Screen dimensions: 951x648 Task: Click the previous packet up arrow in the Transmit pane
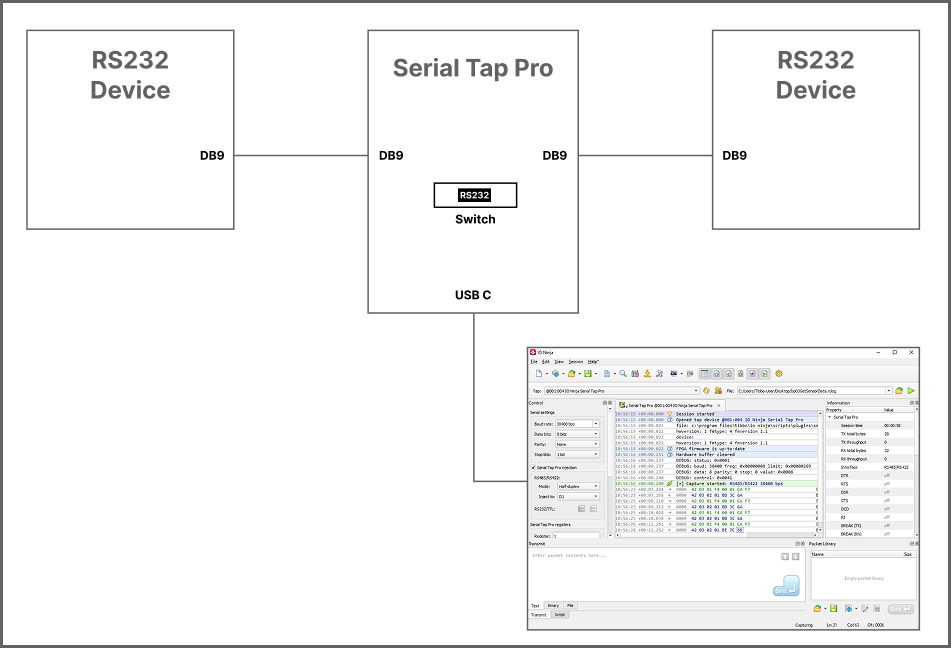pyautogui.click(x=785, y=556)
